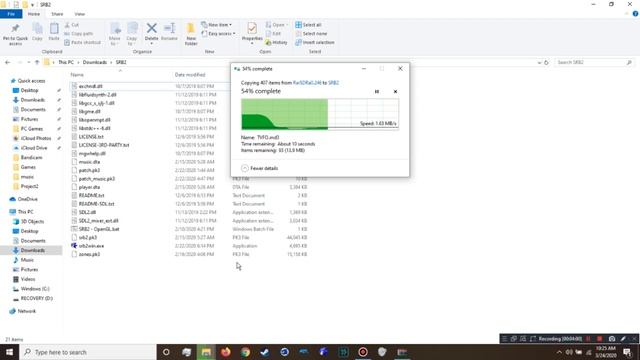Switch to the View ribbon tab

click(x=80, y=14)
